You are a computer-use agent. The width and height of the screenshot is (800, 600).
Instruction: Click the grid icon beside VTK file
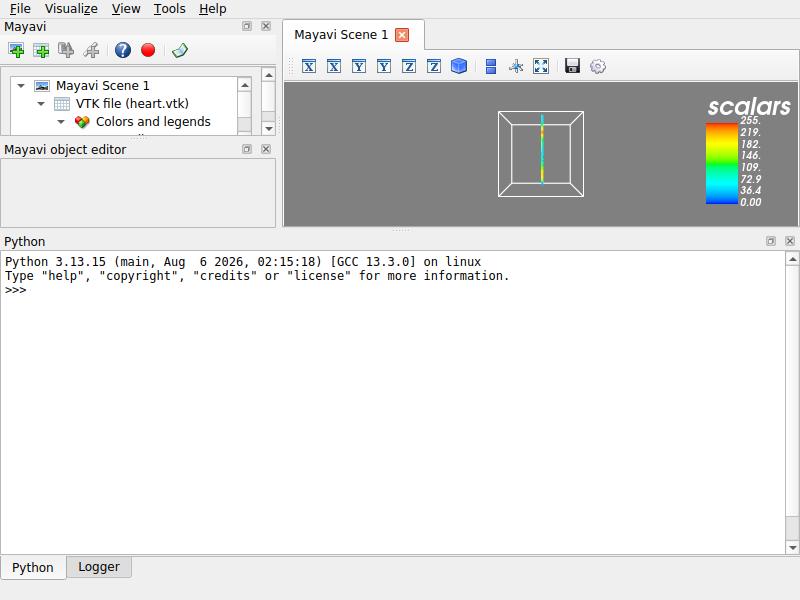coord(62,104)
